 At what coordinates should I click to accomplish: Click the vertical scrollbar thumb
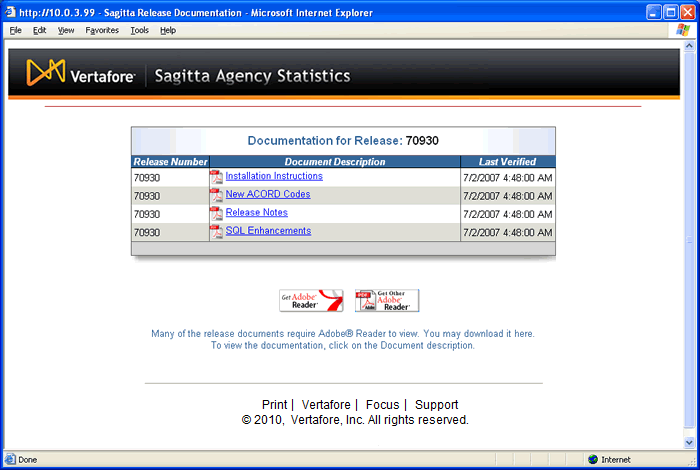(x=689, y=239)
